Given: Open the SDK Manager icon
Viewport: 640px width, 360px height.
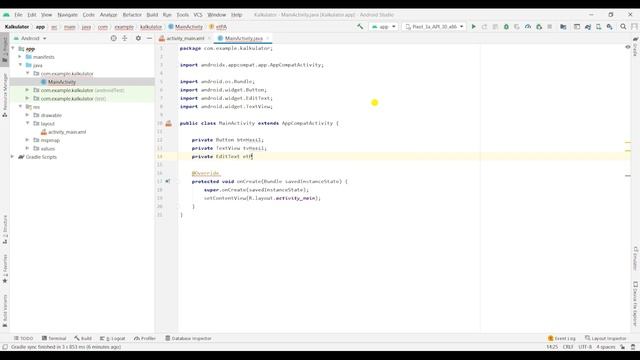Looking at the screenshot, I should pyautogui.click(x=609, y=27).
